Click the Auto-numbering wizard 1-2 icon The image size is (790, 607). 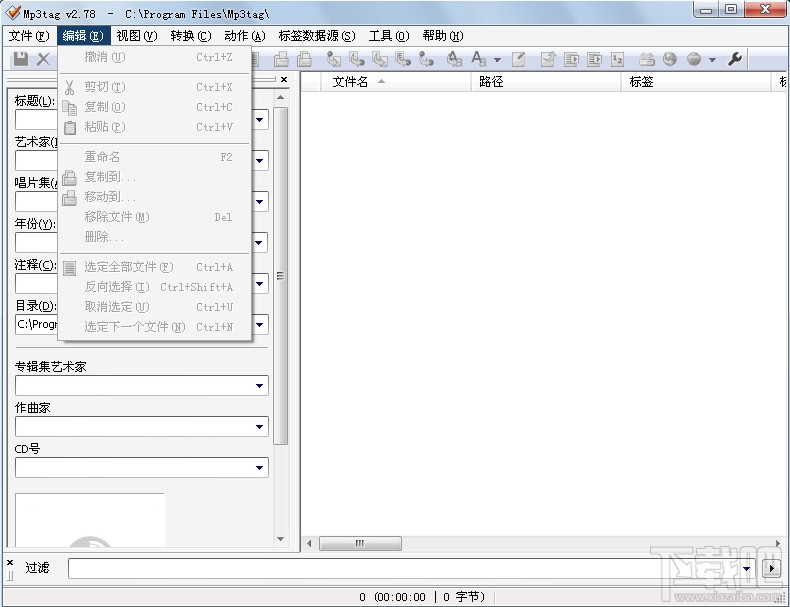tap(618, 59)
